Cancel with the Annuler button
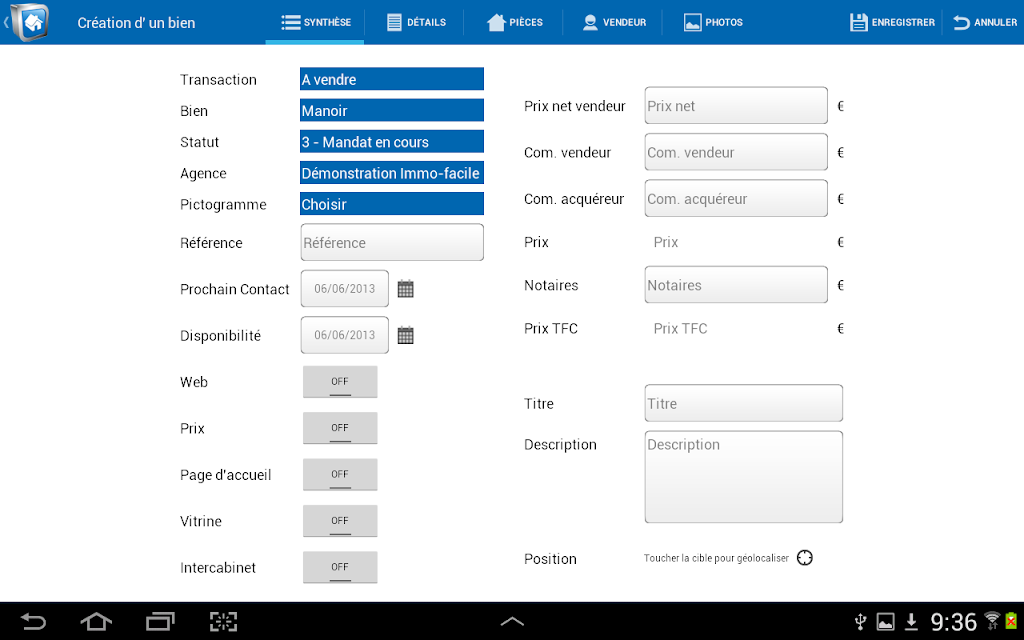The width and height of the screenshot is (1024, 640). (x=985, y=22)
